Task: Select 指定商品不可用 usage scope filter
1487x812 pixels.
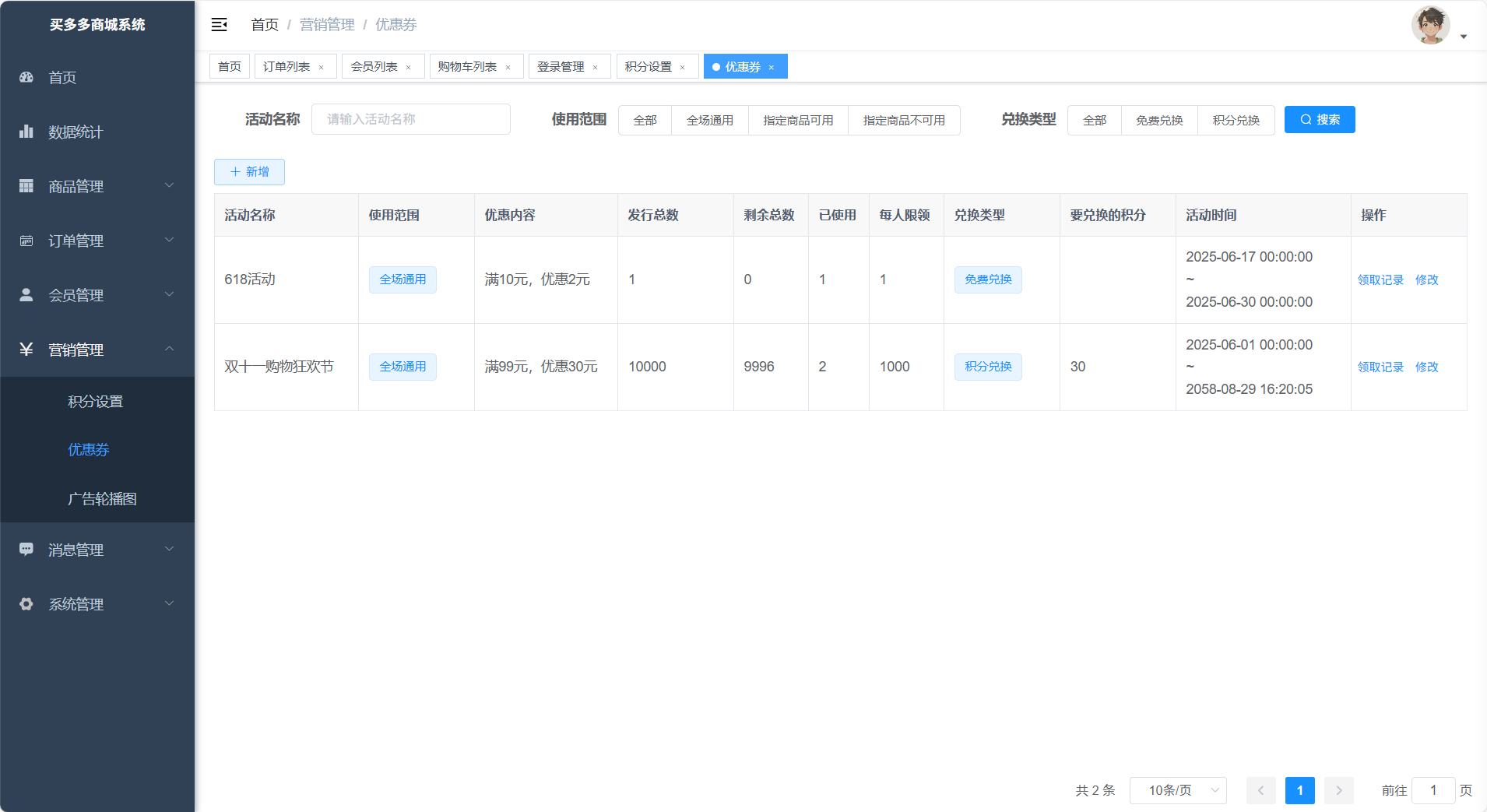Action: pos(903,121)
